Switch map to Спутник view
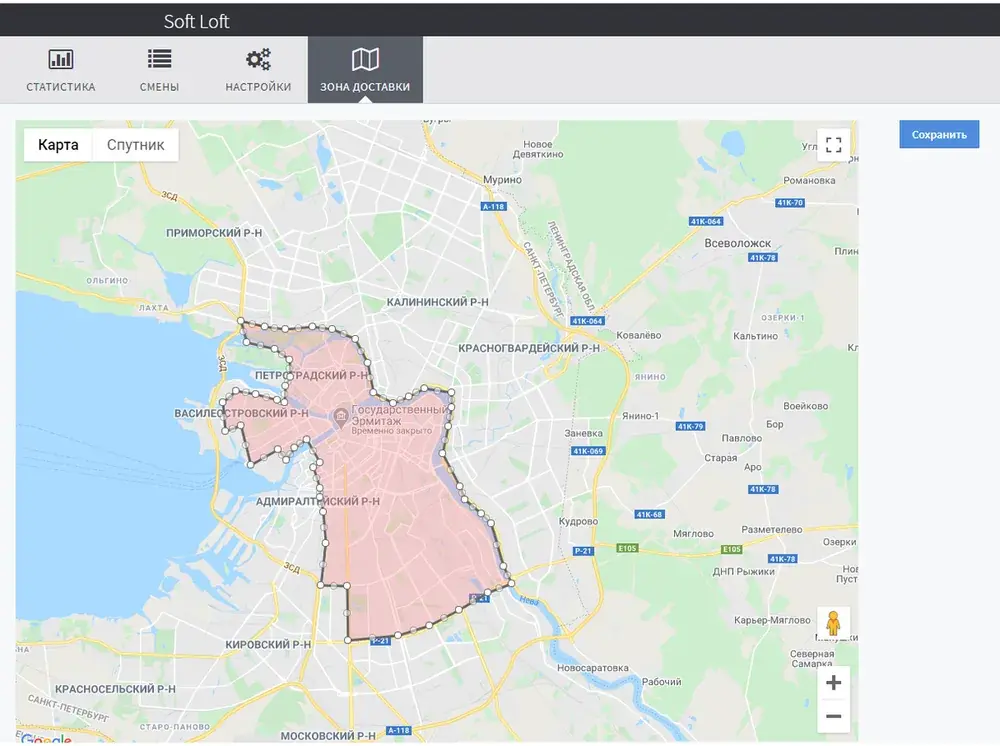The image size is (1000, 746). click(135, 145)
